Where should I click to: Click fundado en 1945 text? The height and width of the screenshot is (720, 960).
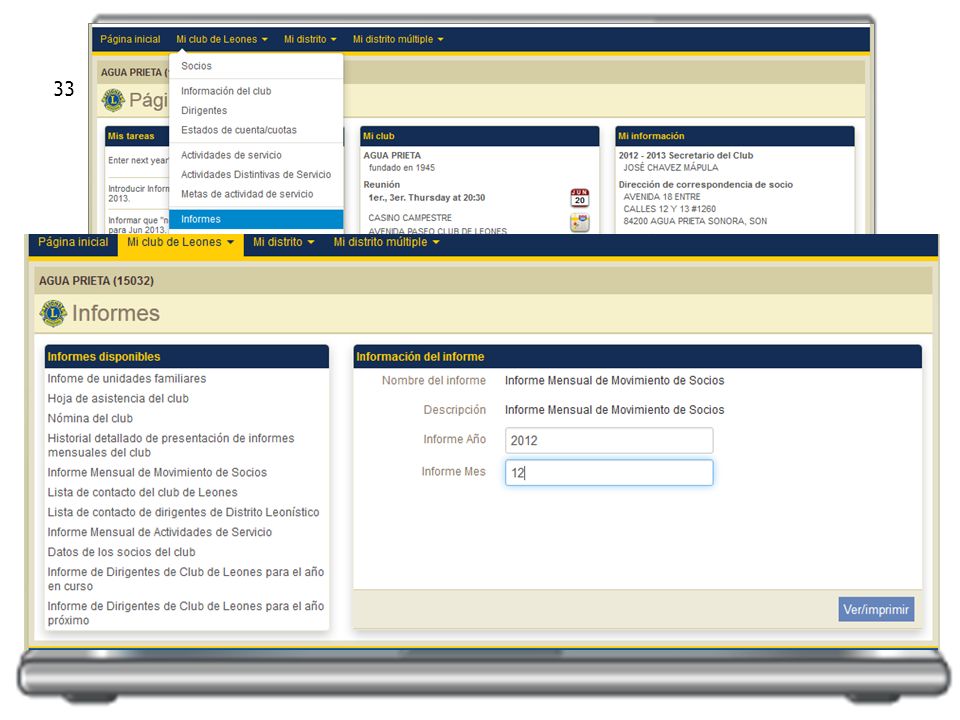coord(402,168)
